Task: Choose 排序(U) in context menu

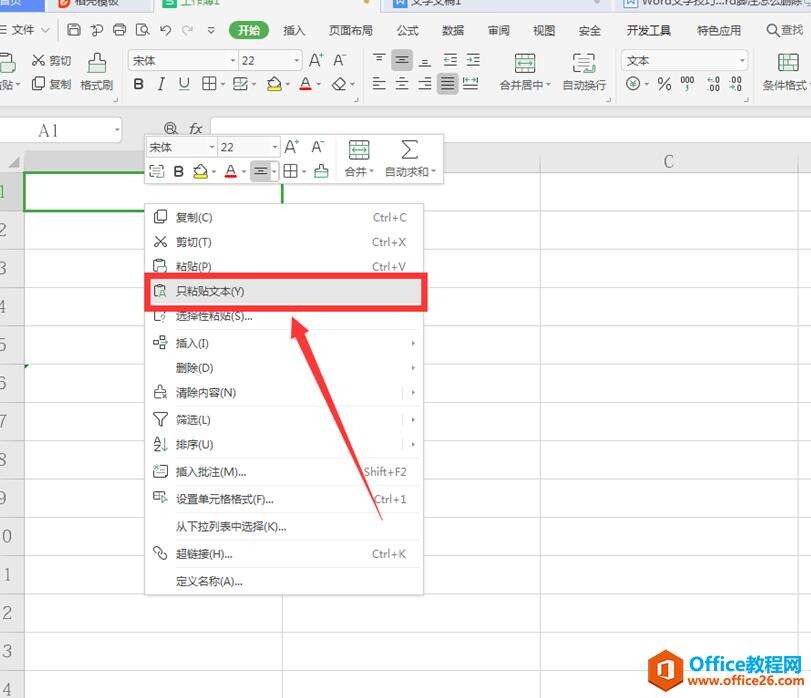Action: 284,444
